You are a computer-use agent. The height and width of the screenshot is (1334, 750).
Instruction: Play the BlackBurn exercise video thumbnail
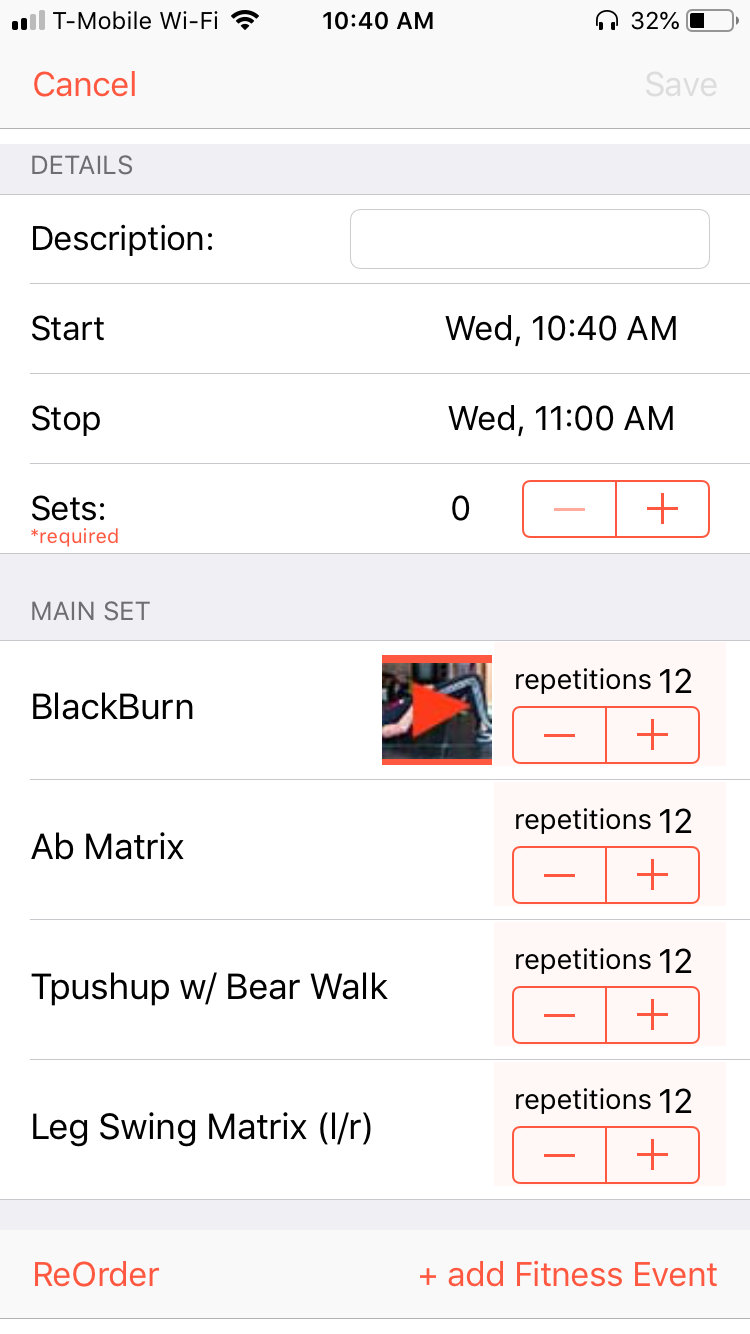(437, 710)
